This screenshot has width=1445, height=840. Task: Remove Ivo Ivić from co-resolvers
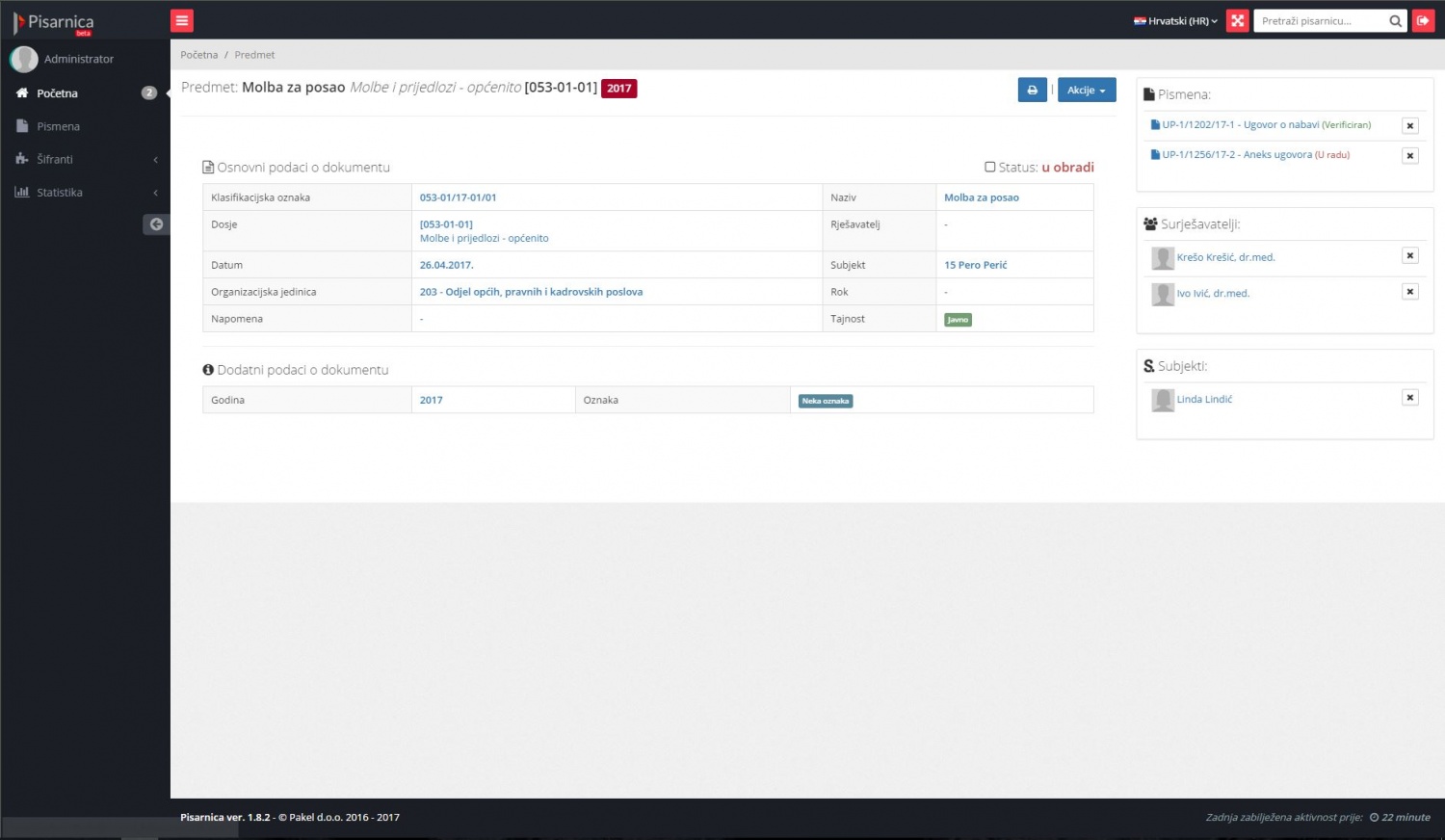1410,291
